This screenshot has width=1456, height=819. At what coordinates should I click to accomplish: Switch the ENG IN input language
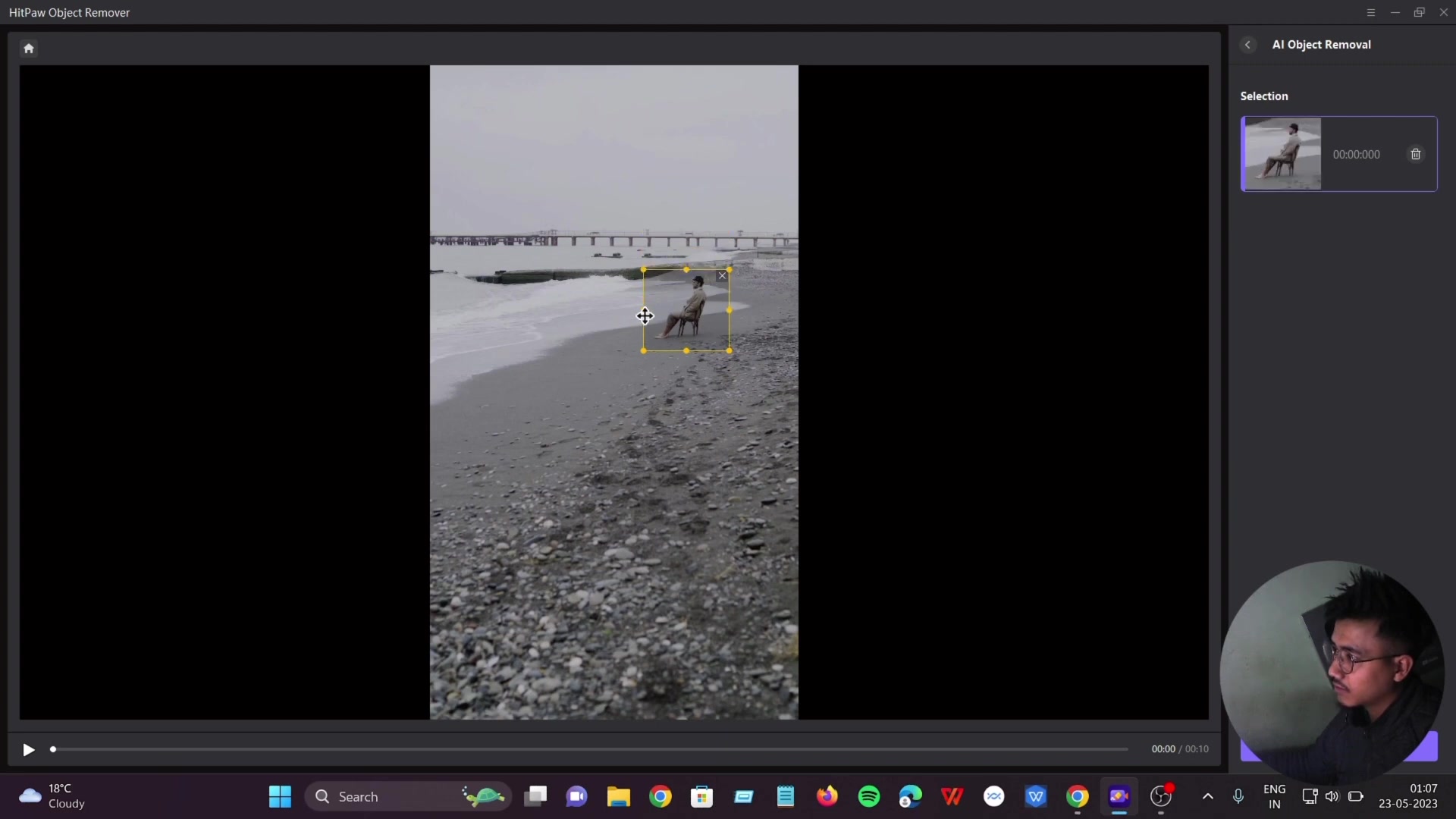(x=1275, y=796)
